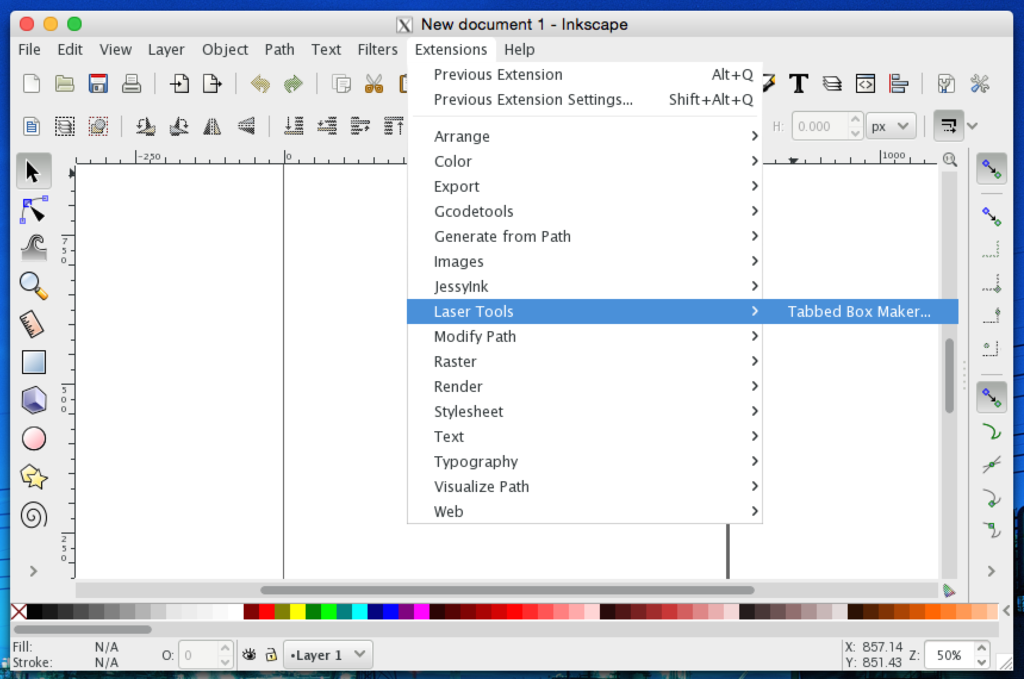The width and height of the screenshot is (1024, 679).
Task: Click the zoom percentage field
Action: pyautogui.click(x=950, y=655)
